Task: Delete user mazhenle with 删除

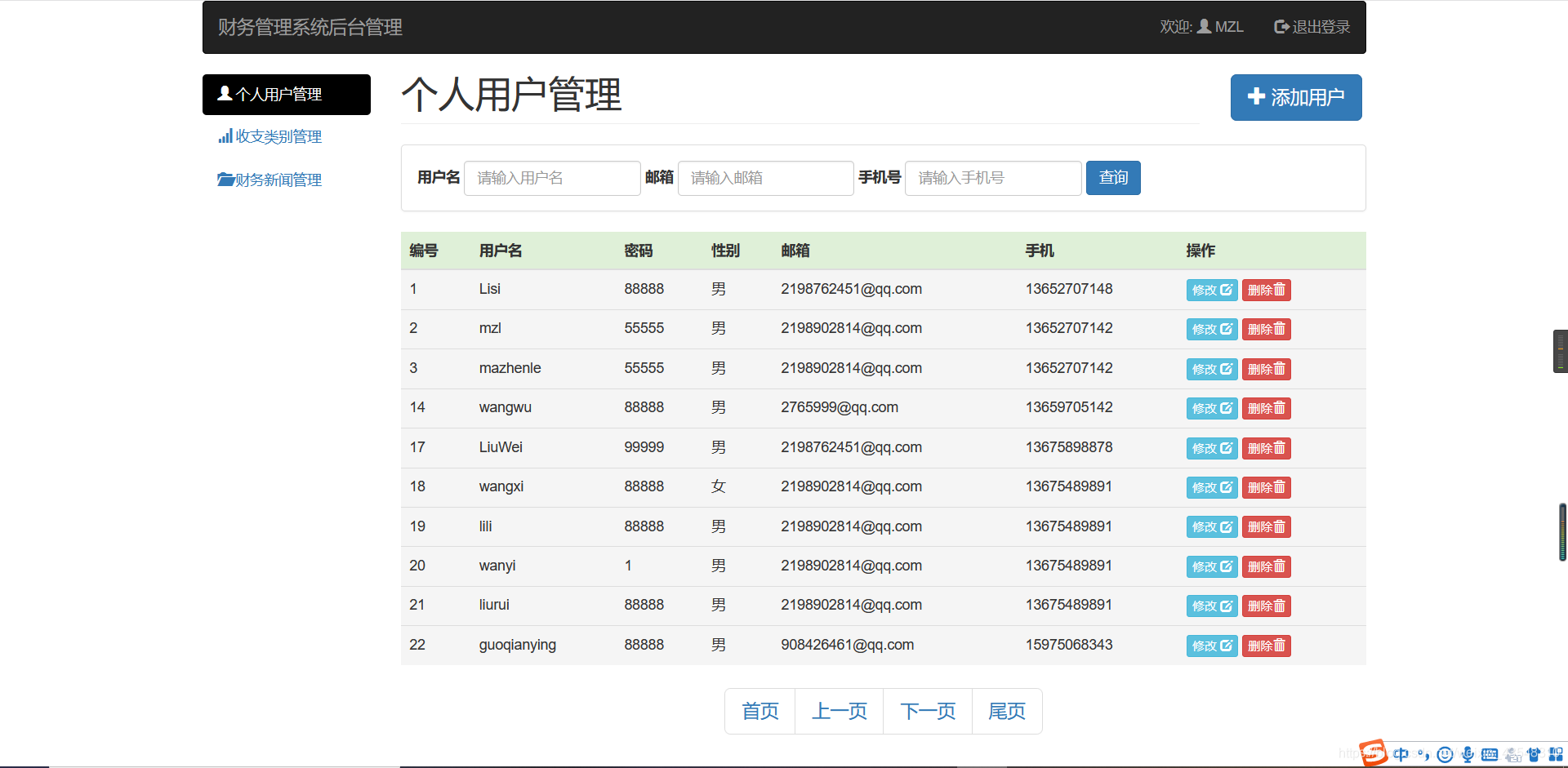Action: tap(1267, 369)
